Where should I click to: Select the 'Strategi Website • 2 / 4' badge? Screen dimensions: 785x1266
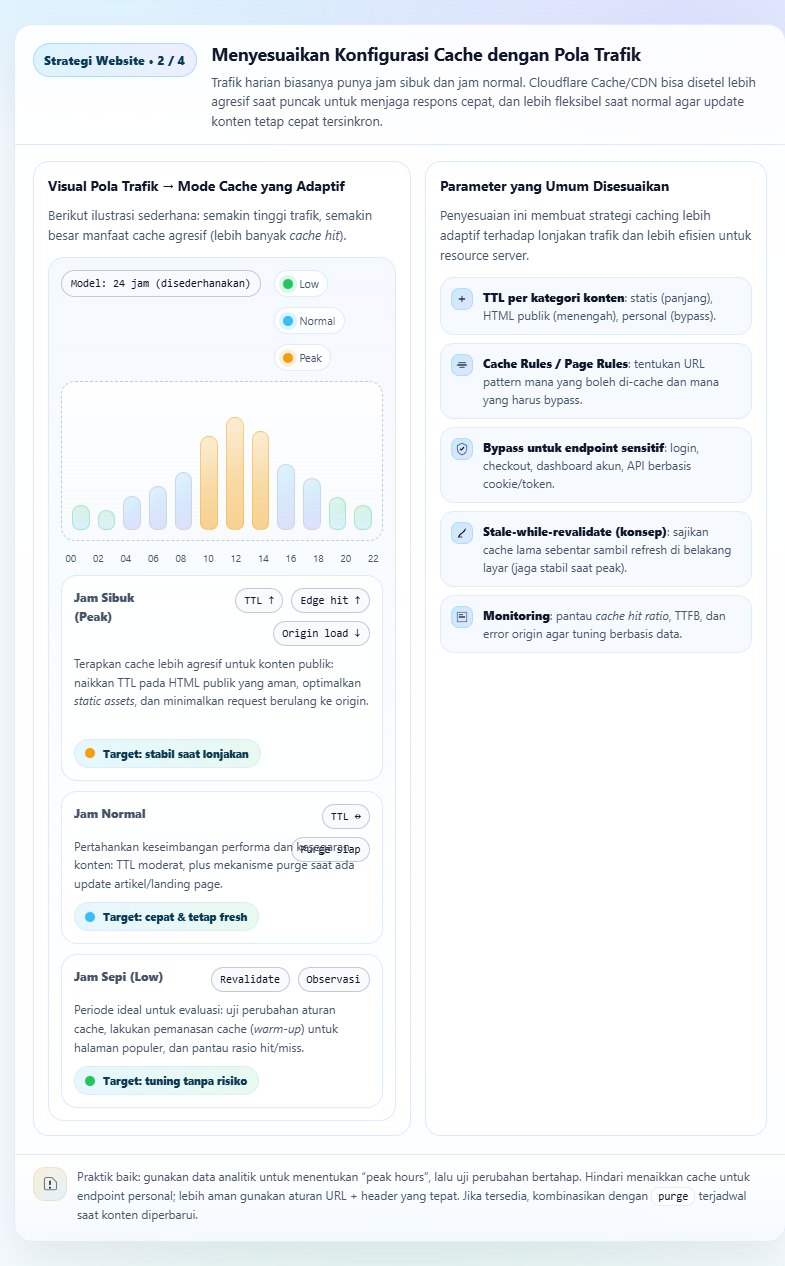[x=114, y=61]
